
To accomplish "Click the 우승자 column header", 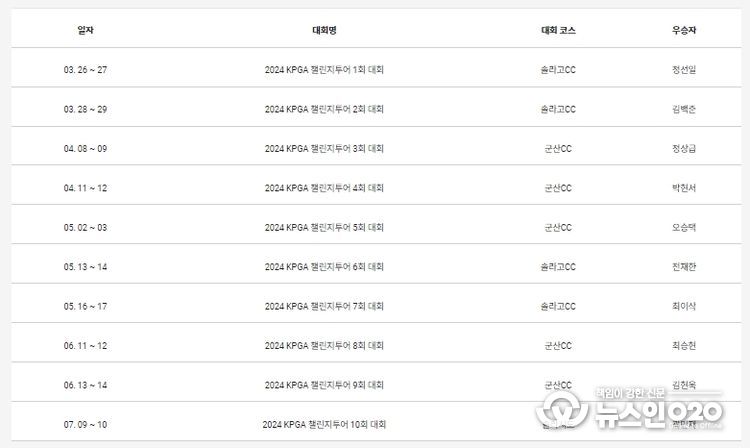I will coord(684,30).
